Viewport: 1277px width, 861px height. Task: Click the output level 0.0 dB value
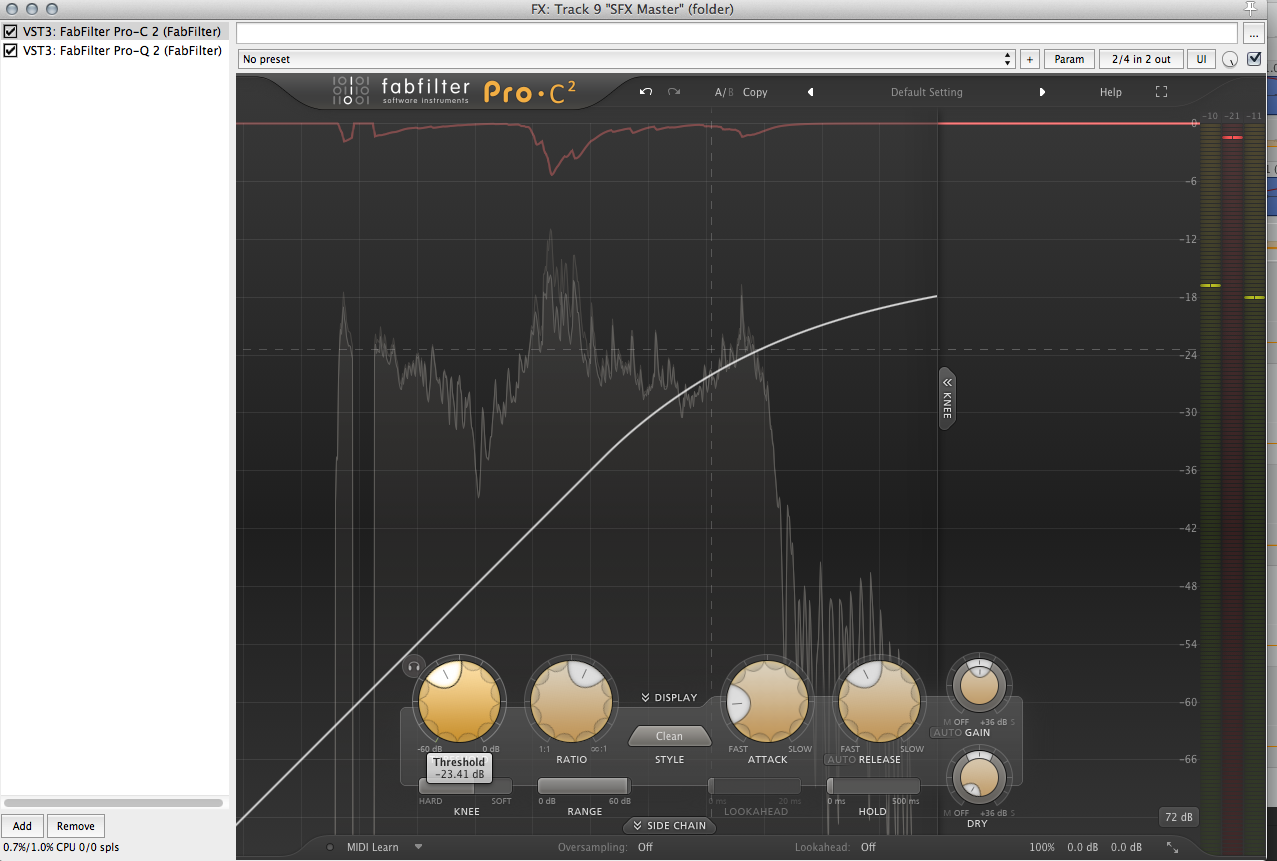[x=1126, y=847]
